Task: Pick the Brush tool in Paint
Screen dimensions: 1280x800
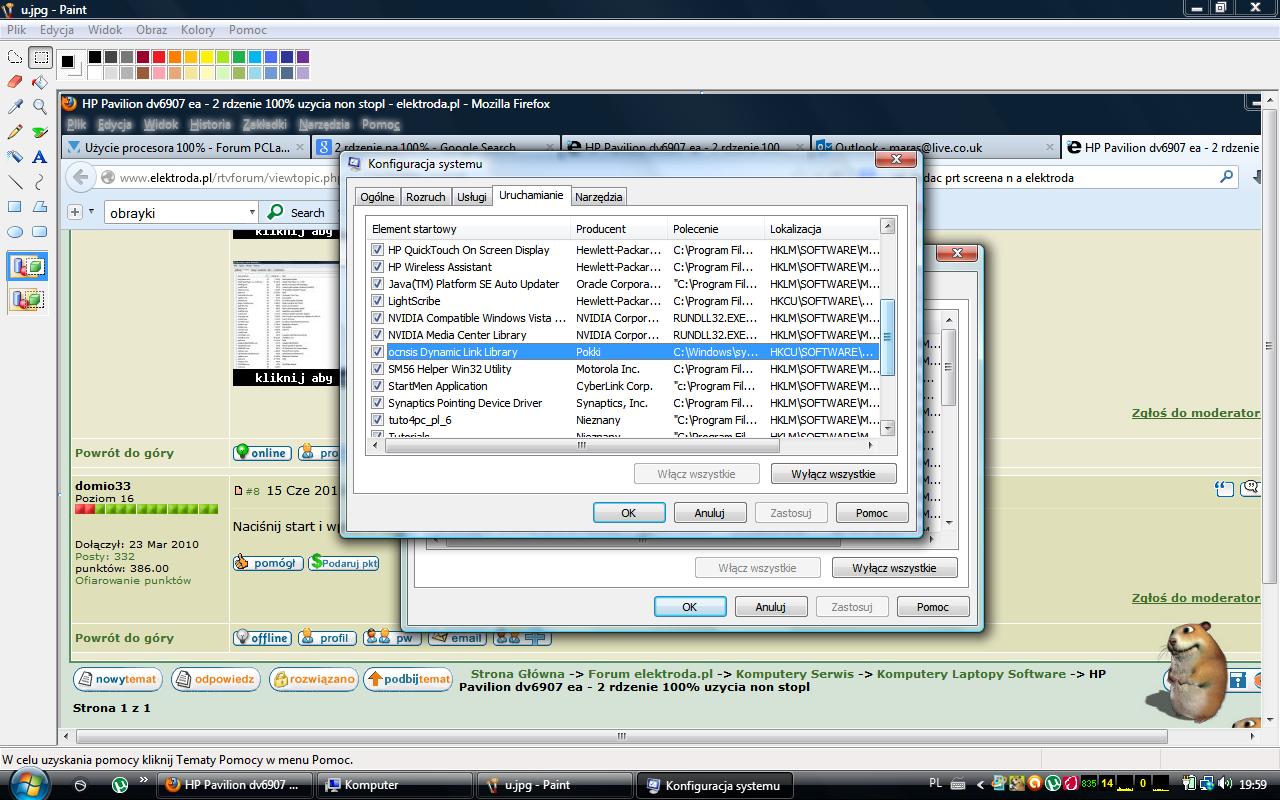Action: tap(40, 132)
